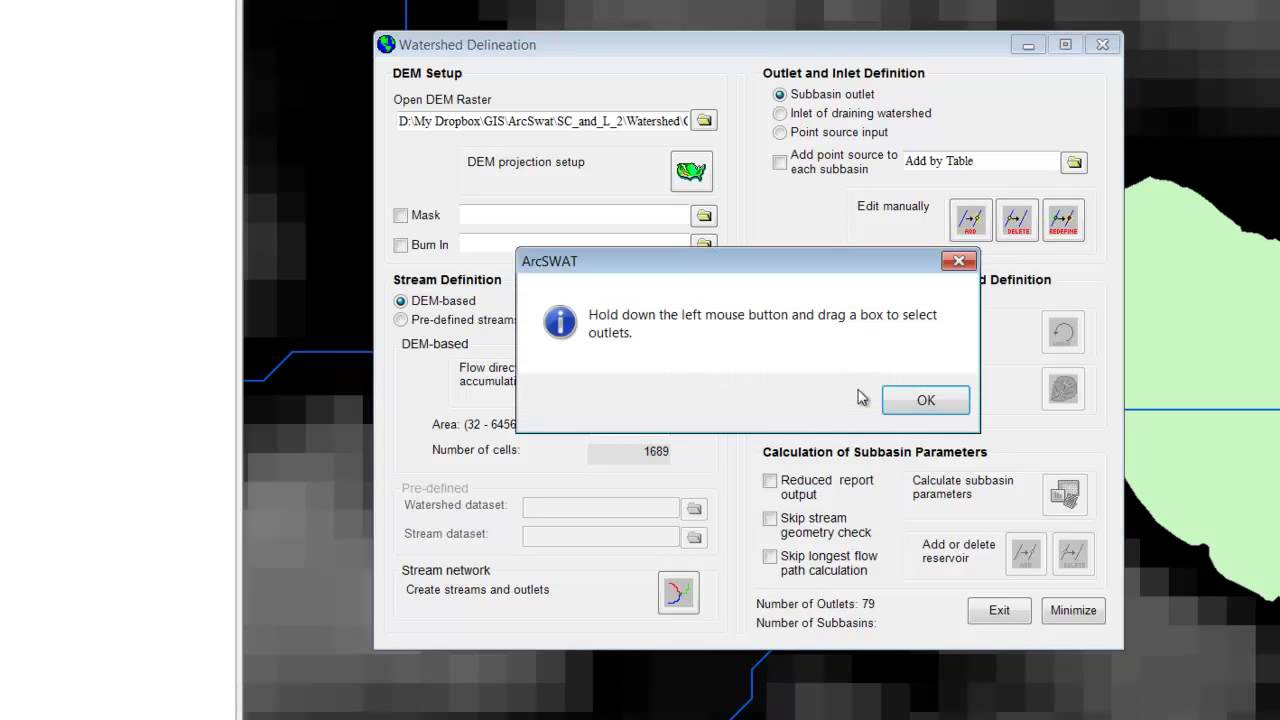Click the 'Outlet and Inlet Definition' heading

point(844,73)
